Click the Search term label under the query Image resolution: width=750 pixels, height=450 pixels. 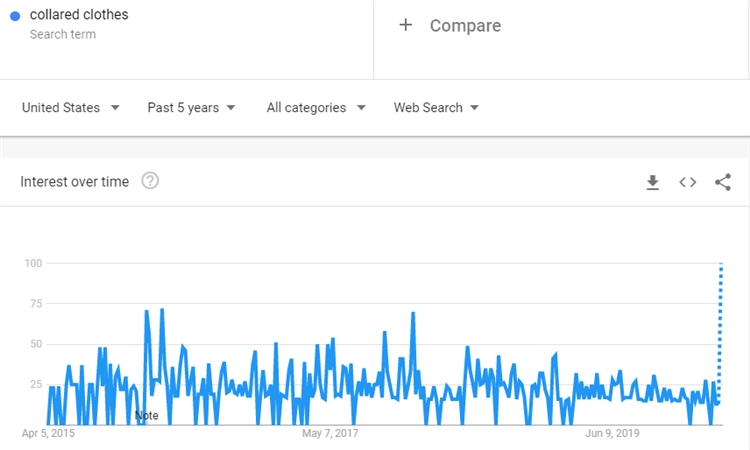(63, 34)
